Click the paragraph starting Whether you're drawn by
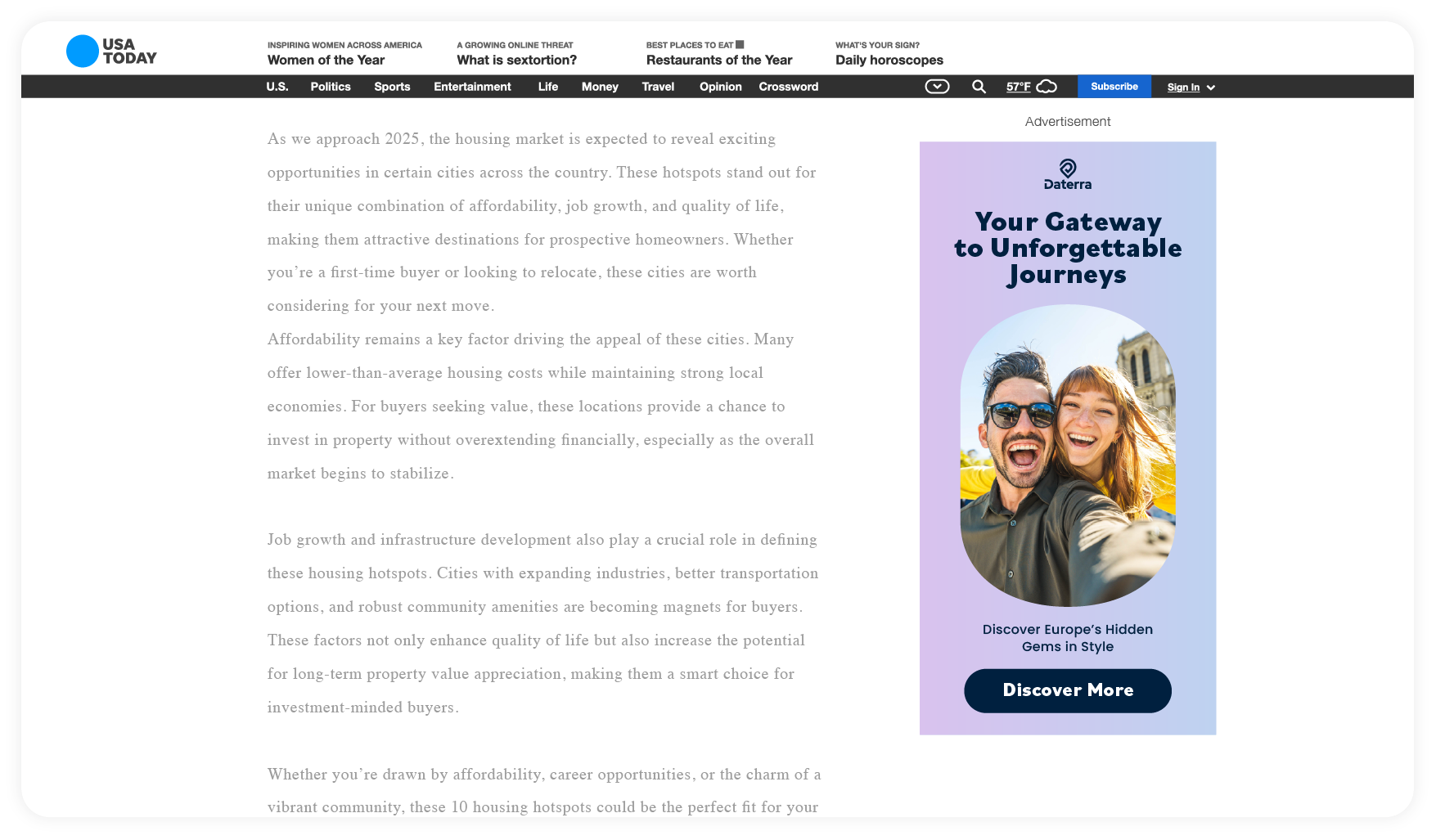 (x=544, y=791)
